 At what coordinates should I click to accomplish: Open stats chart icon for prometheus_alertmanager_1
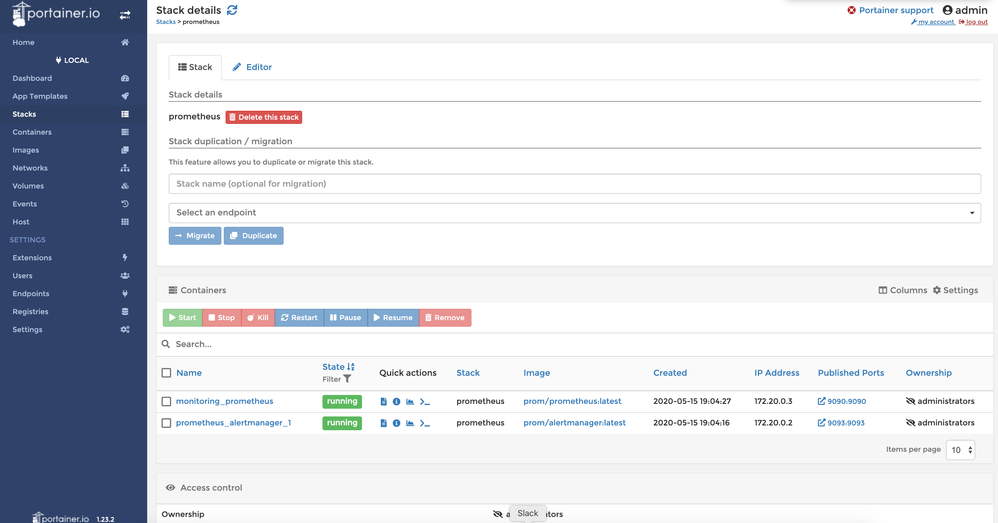pos(410,423)
